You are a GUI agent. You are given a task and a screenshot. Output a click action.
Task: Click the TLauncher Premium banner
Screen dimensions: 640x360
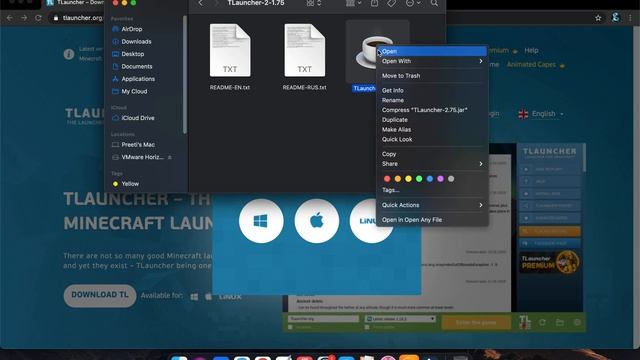(550, 262)
